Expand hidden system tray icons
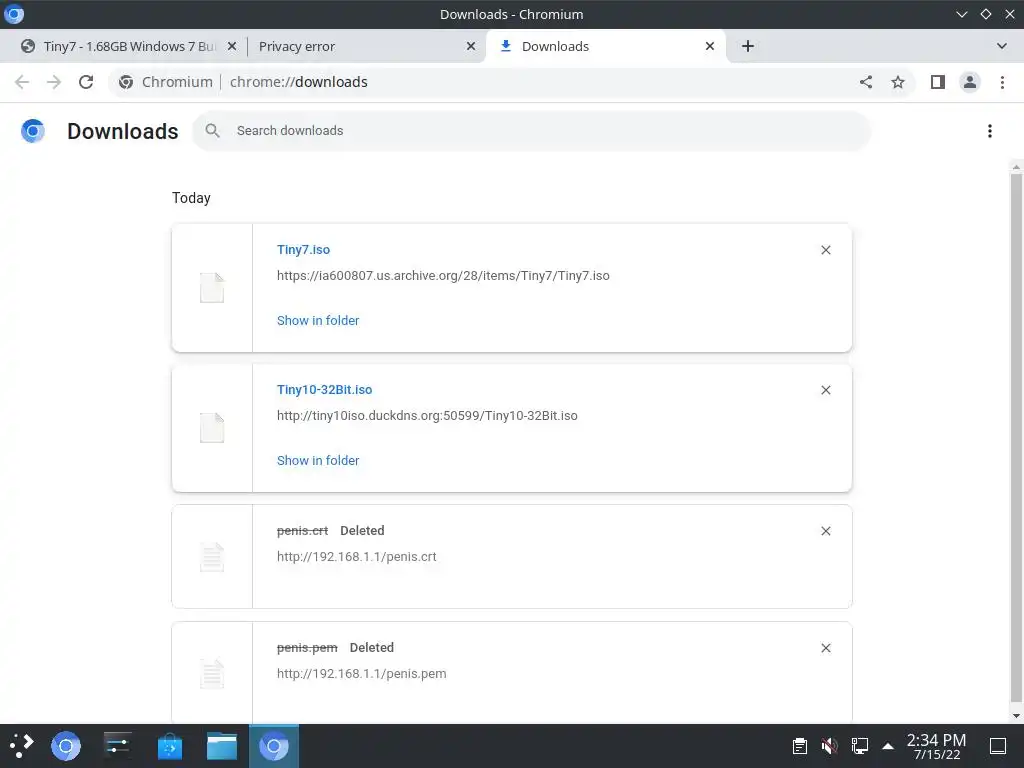Viewport: 1024px width, 768px height. click(x=888, y=746)
